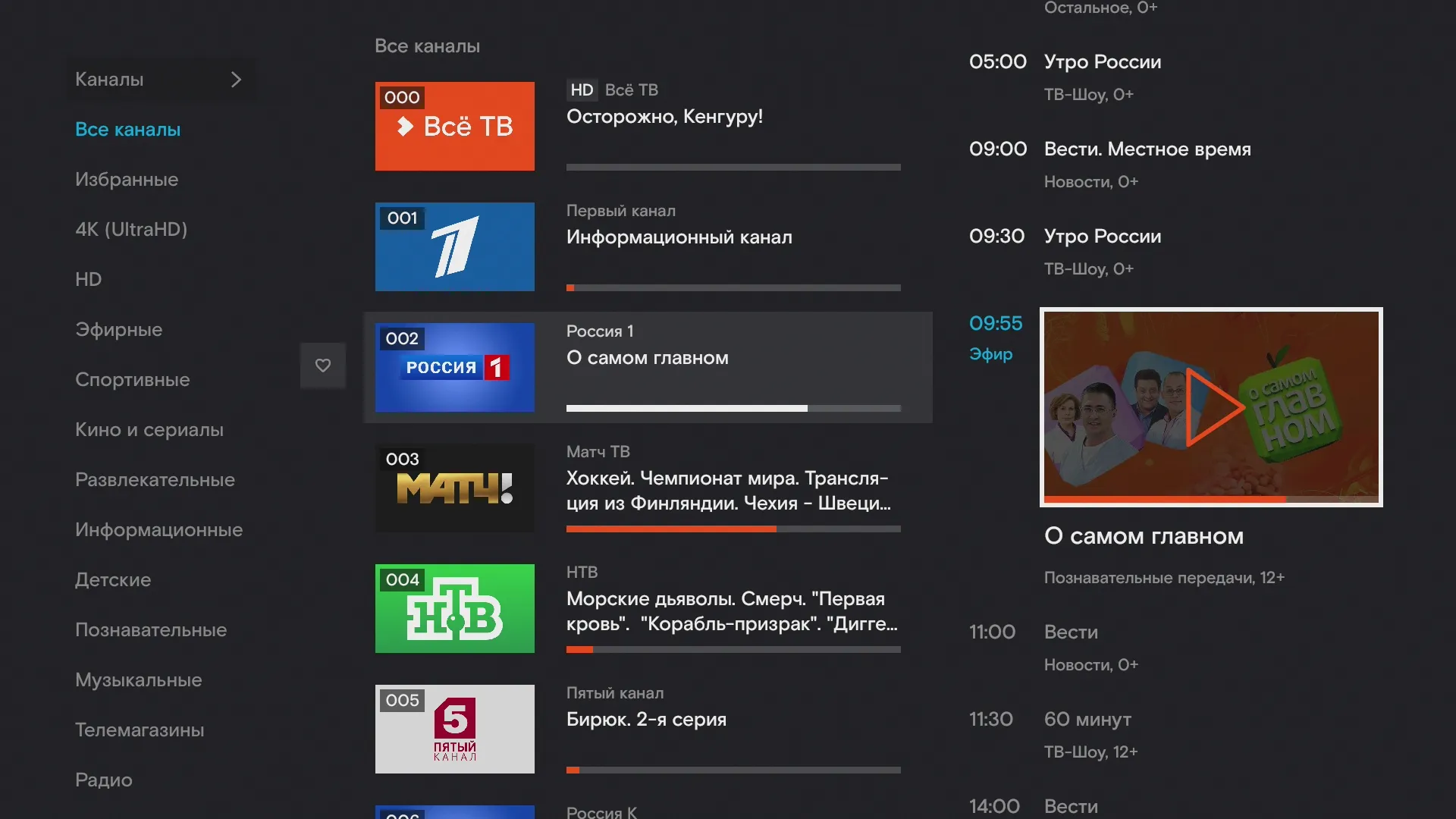1456x819 pixels.
Task: Open the Всё ТВ channel logo tile
Action: [x=455, y=126]
